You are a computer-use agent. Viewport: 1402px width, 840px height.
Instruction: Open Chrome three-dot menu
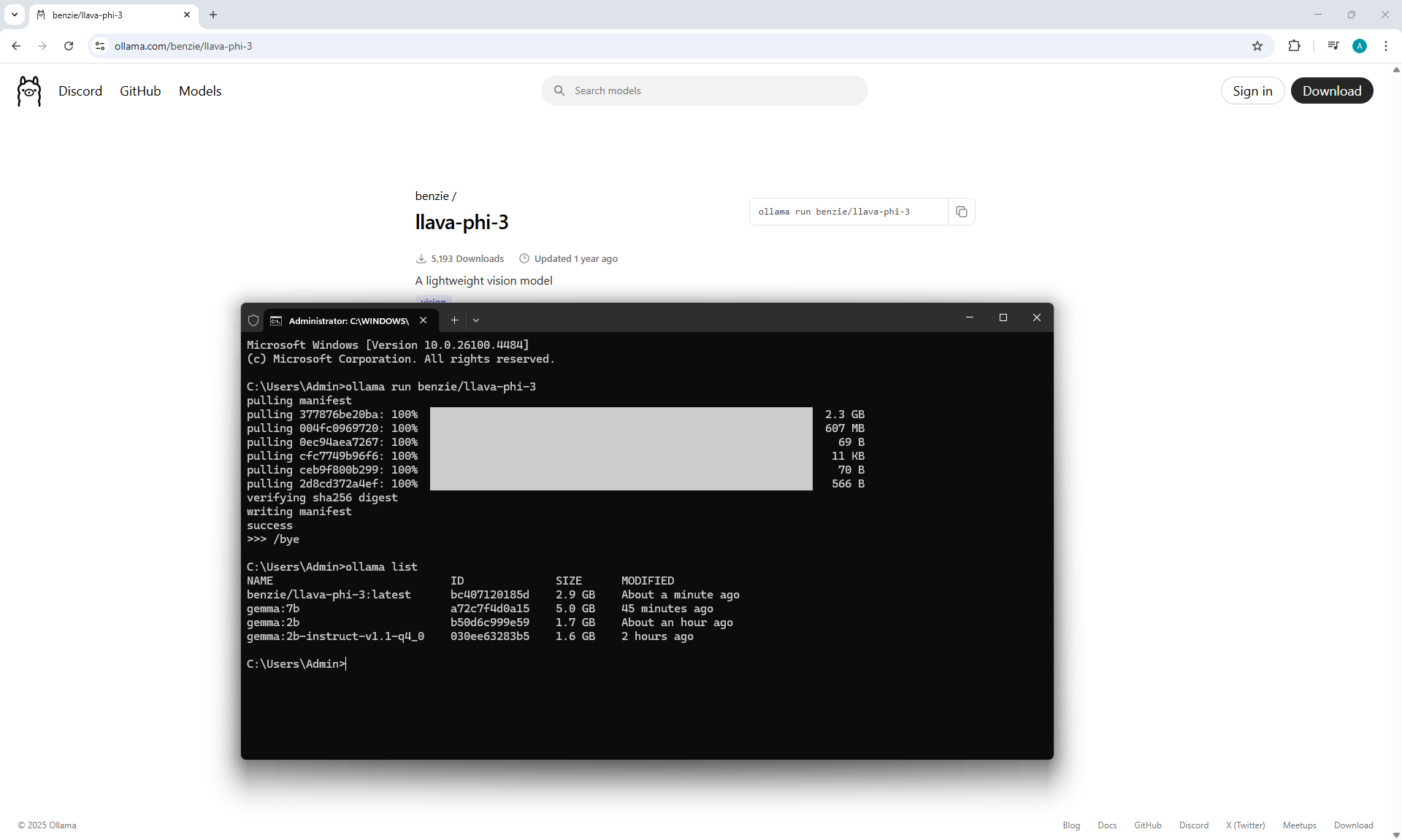[x=1385, y=46]
